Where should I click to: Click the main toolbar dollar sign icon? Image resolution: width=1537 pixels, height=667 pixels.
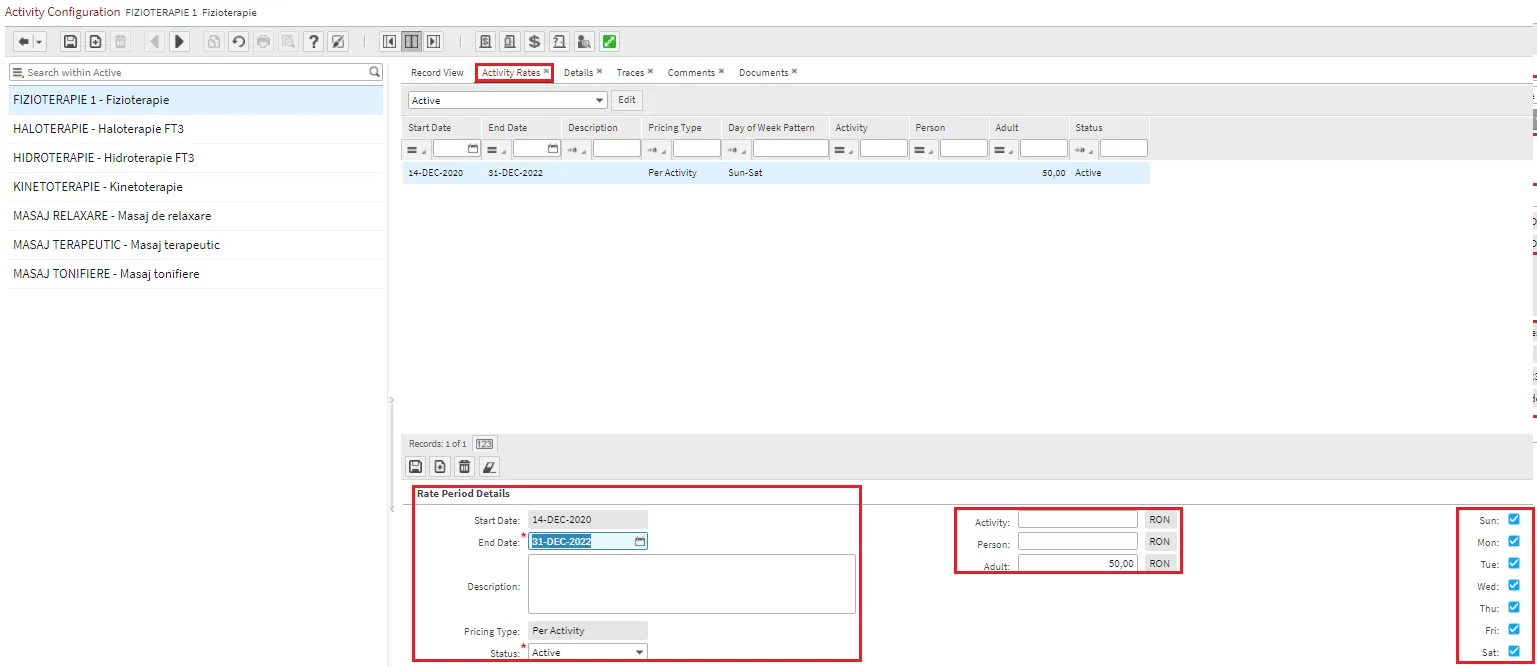pos(534,41)
